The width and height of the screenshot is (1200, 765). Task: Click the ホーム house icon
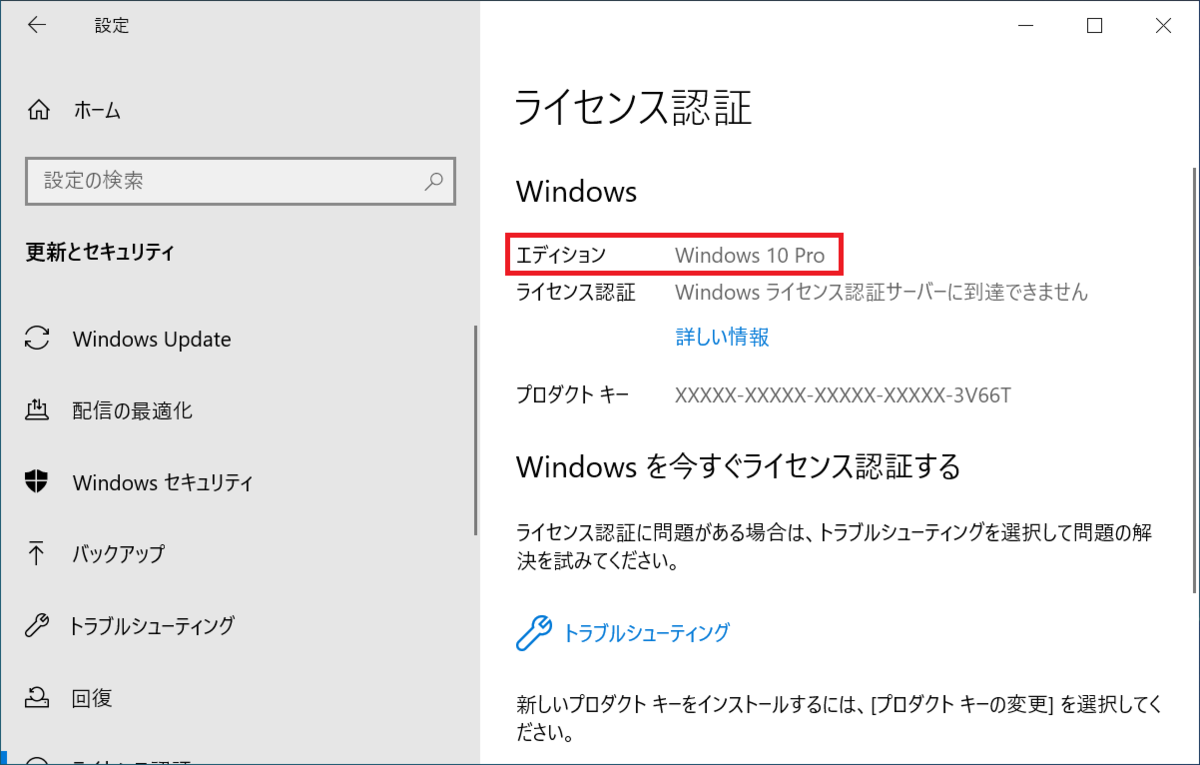tap(38, 110)
